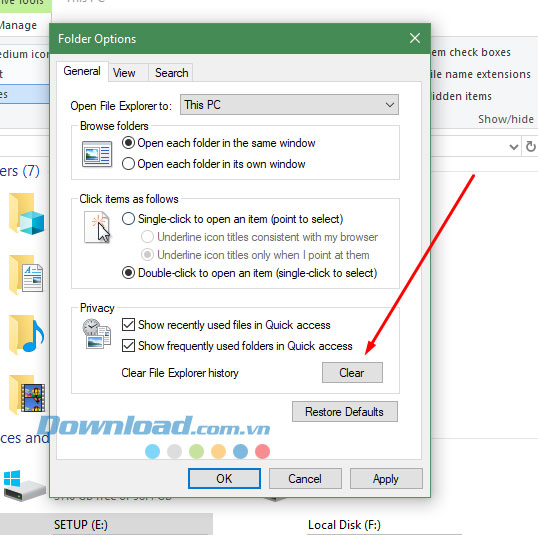Click the refresh icon in Explorer address bar

(x=530, y=147)
